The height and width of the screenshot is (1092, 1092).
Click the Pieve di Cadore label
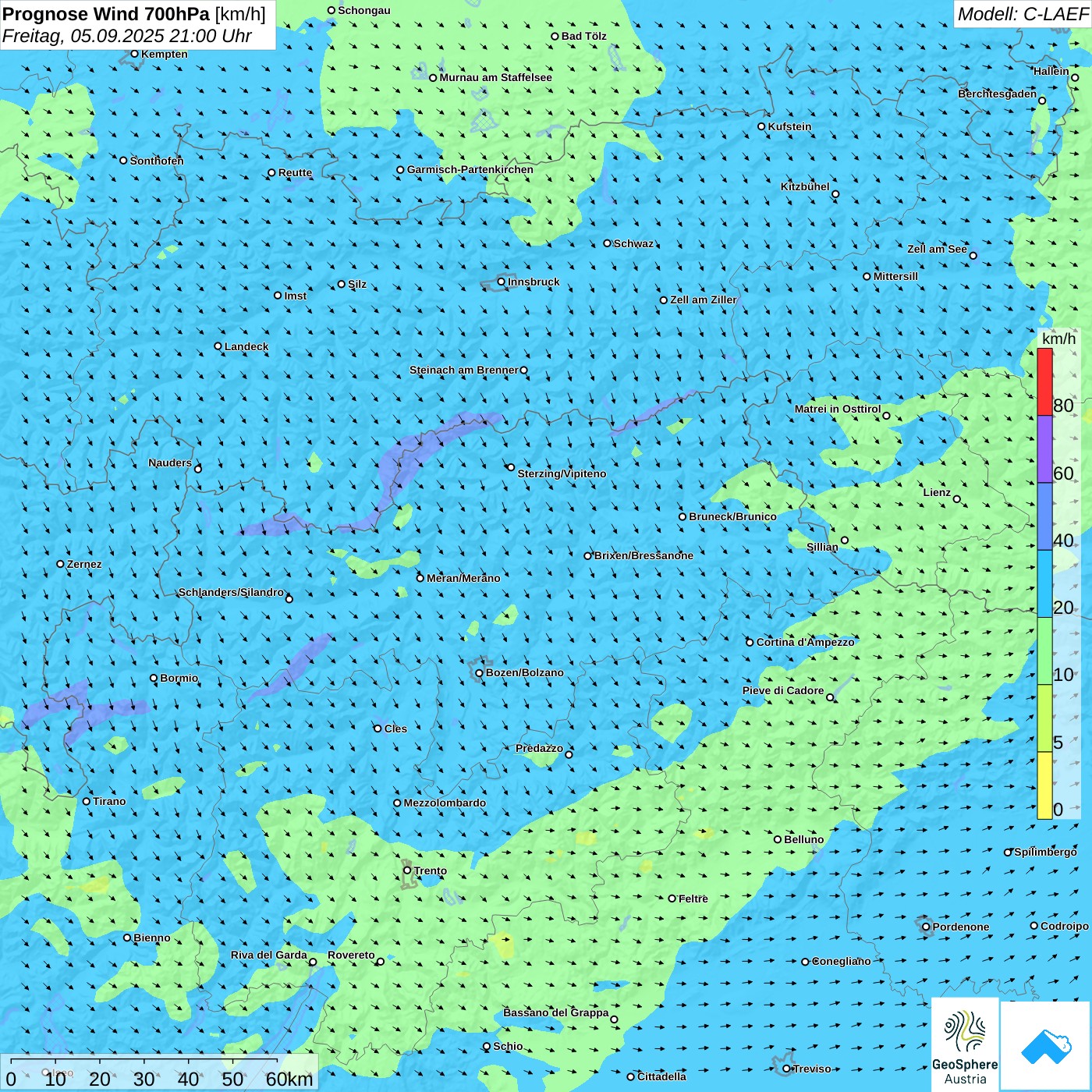click(783, 690)
